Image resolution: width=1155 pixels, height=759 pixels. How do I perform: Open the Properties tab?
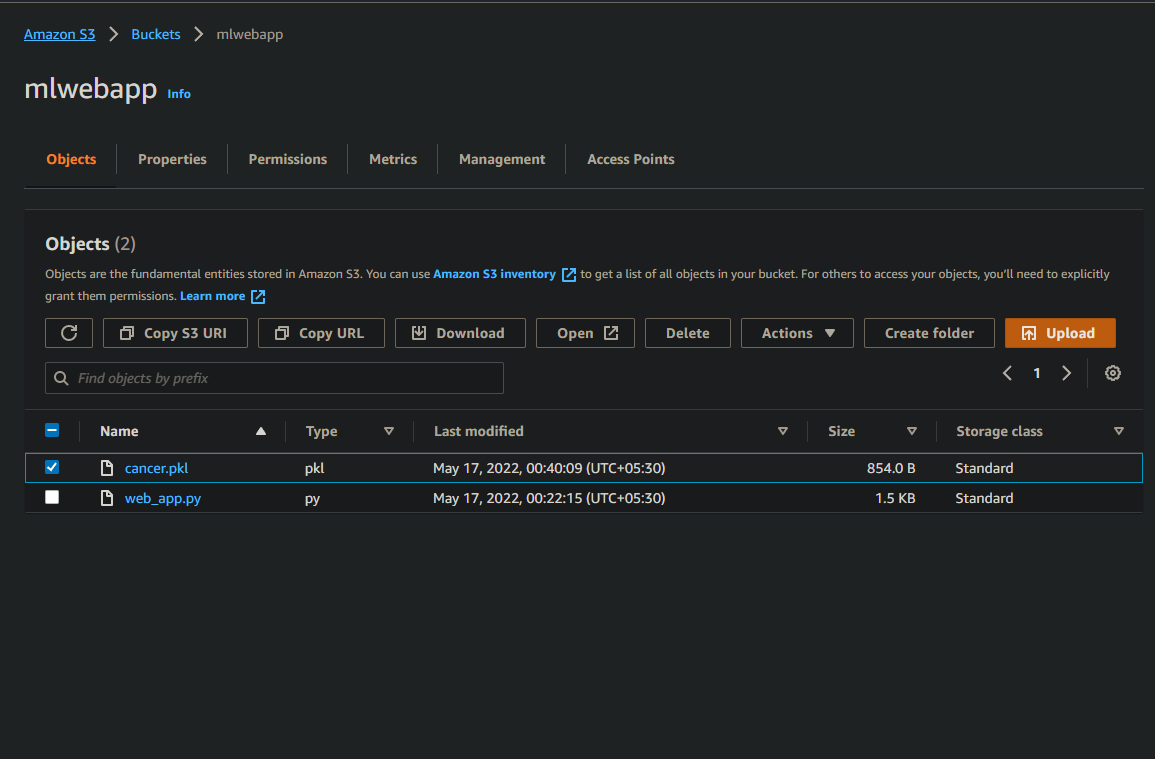pyautogui.click(x=172, y=159)
